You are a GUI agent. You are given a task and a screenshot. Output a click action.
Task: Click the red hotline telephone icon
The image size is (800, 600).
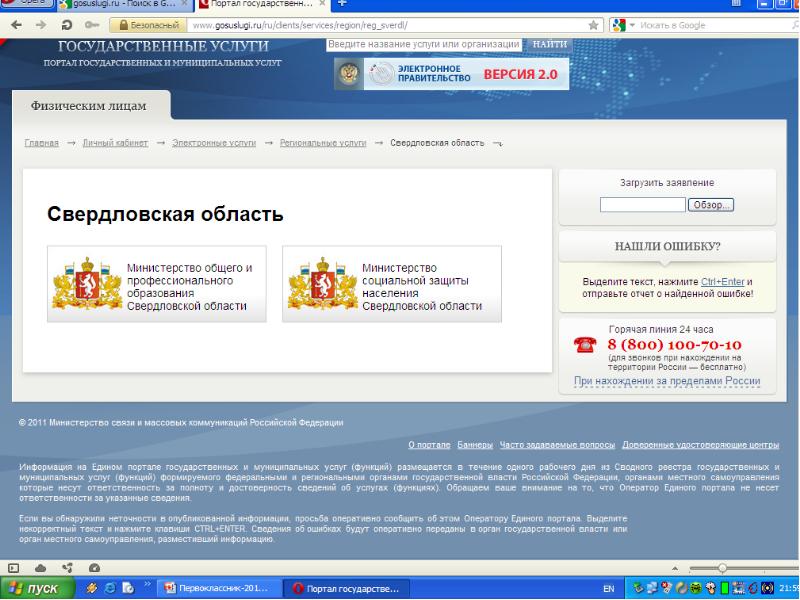584,345
